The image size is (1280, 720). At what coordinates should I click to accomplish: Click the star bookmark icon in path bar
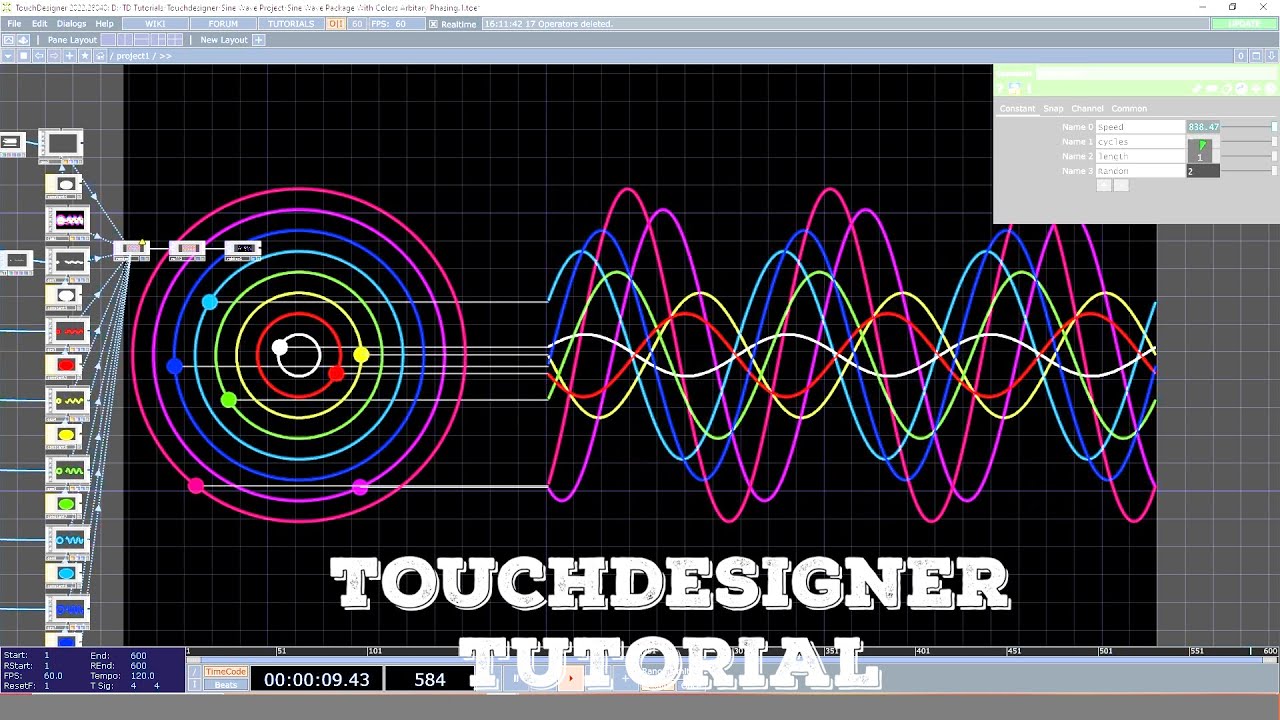pyautogui.click(x=85, y=56)
